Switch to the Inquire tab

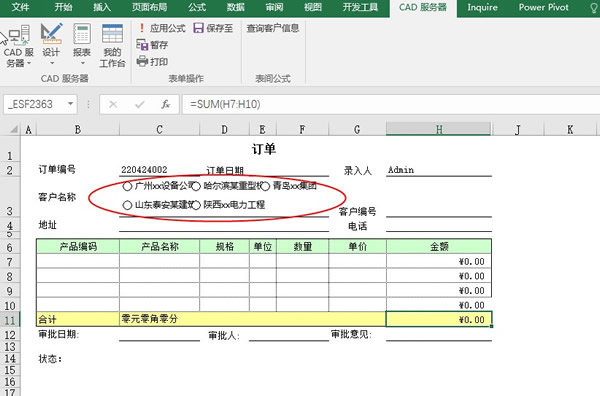[x=483, y=7]
